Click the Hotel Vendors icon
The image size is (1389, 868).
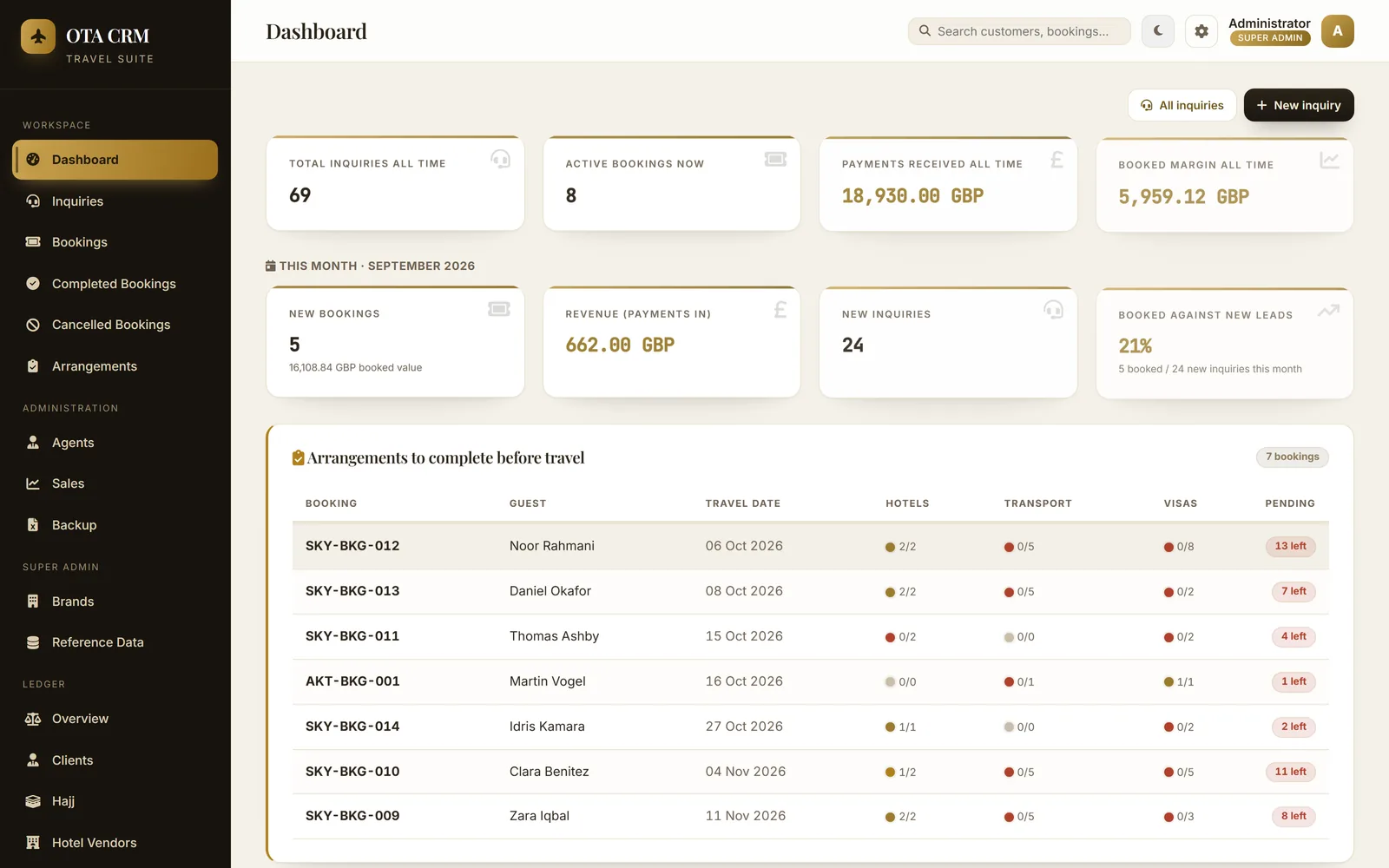point(33,843)
